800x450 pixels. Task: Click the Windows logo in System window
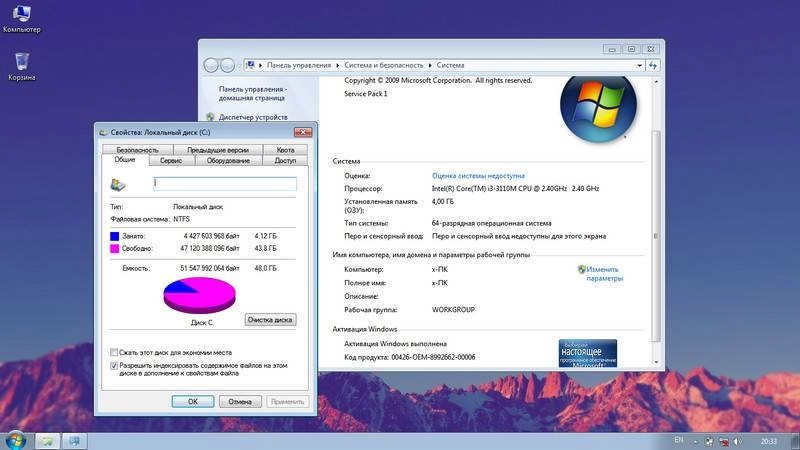click(598, 106)
